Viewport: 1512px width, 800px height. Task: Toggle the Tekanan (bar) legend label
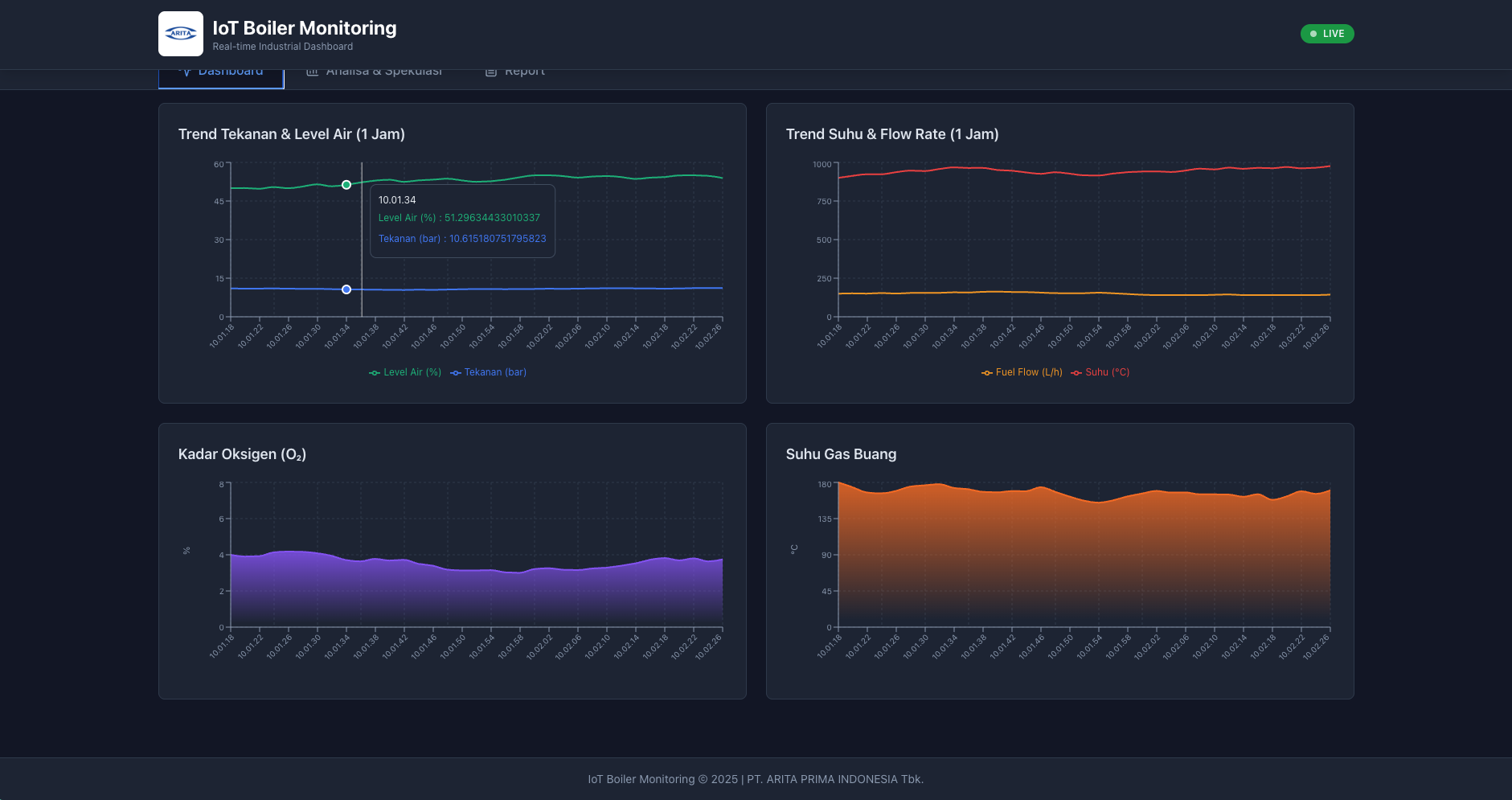click(495, 372)
